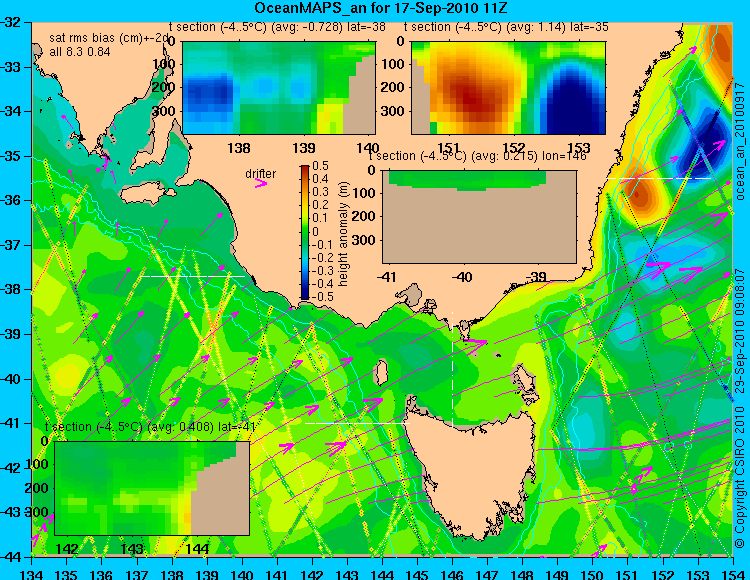Click the 'ocean_an_20100917' vertical text
This screenshot has width=750, height=580.
point(740,141)
